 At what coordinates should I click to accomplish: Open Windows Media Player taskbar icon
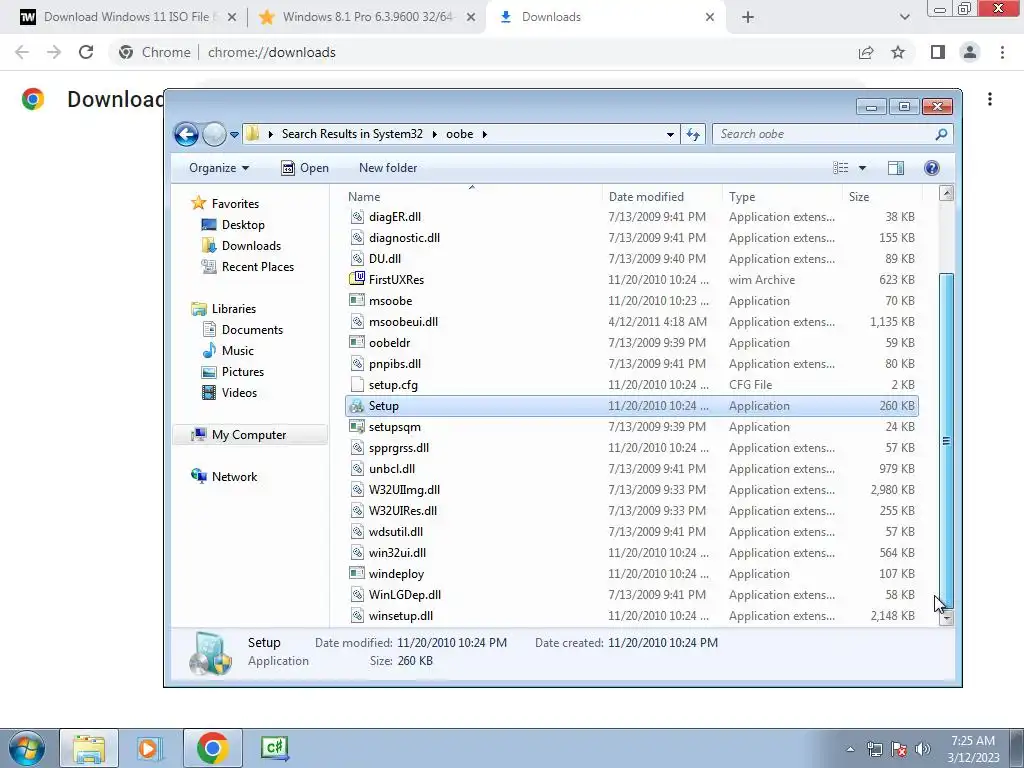point(149,748)
